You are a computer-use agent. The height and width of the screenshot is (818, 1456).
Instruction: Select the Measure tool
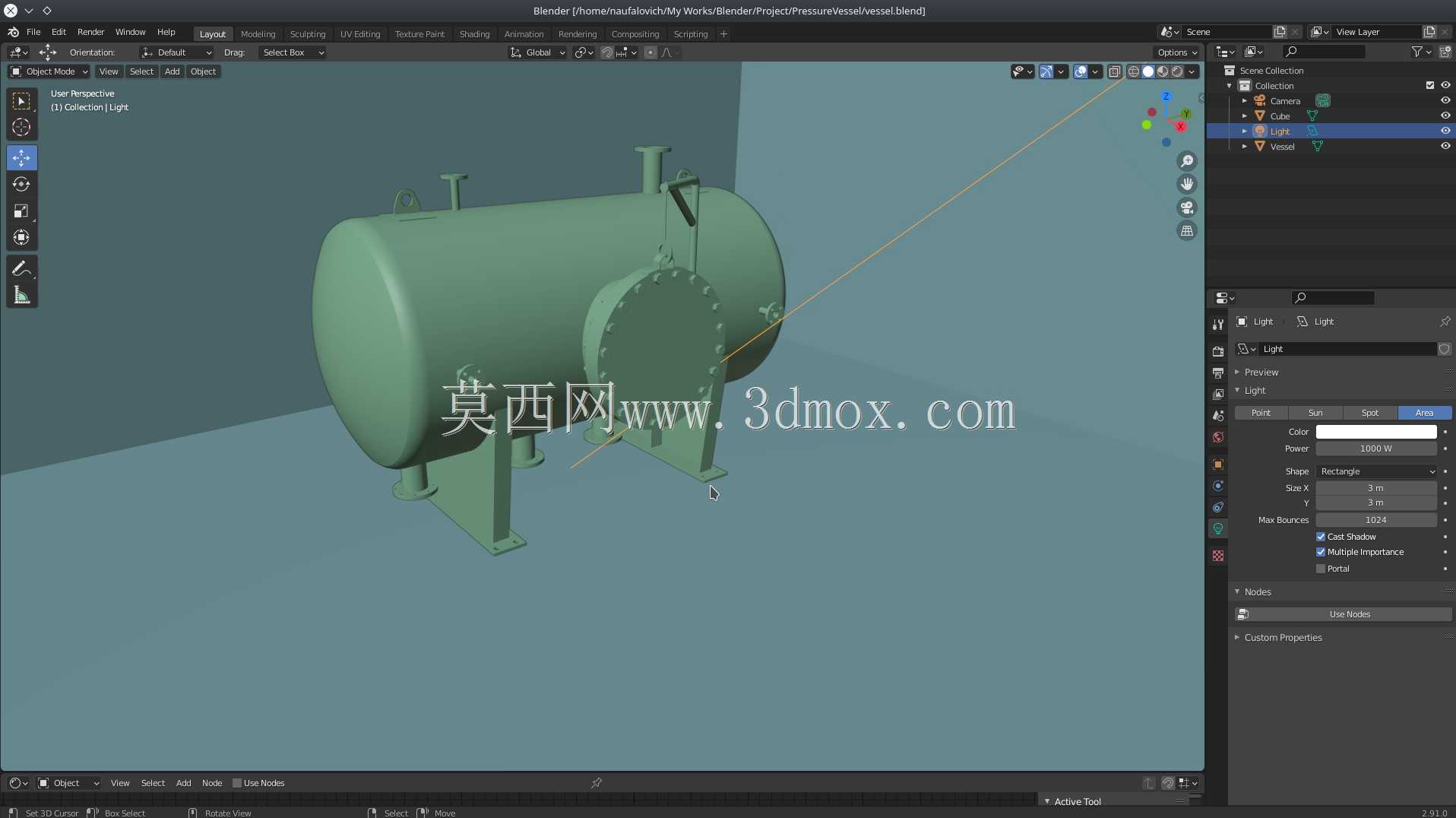(21, 296)
